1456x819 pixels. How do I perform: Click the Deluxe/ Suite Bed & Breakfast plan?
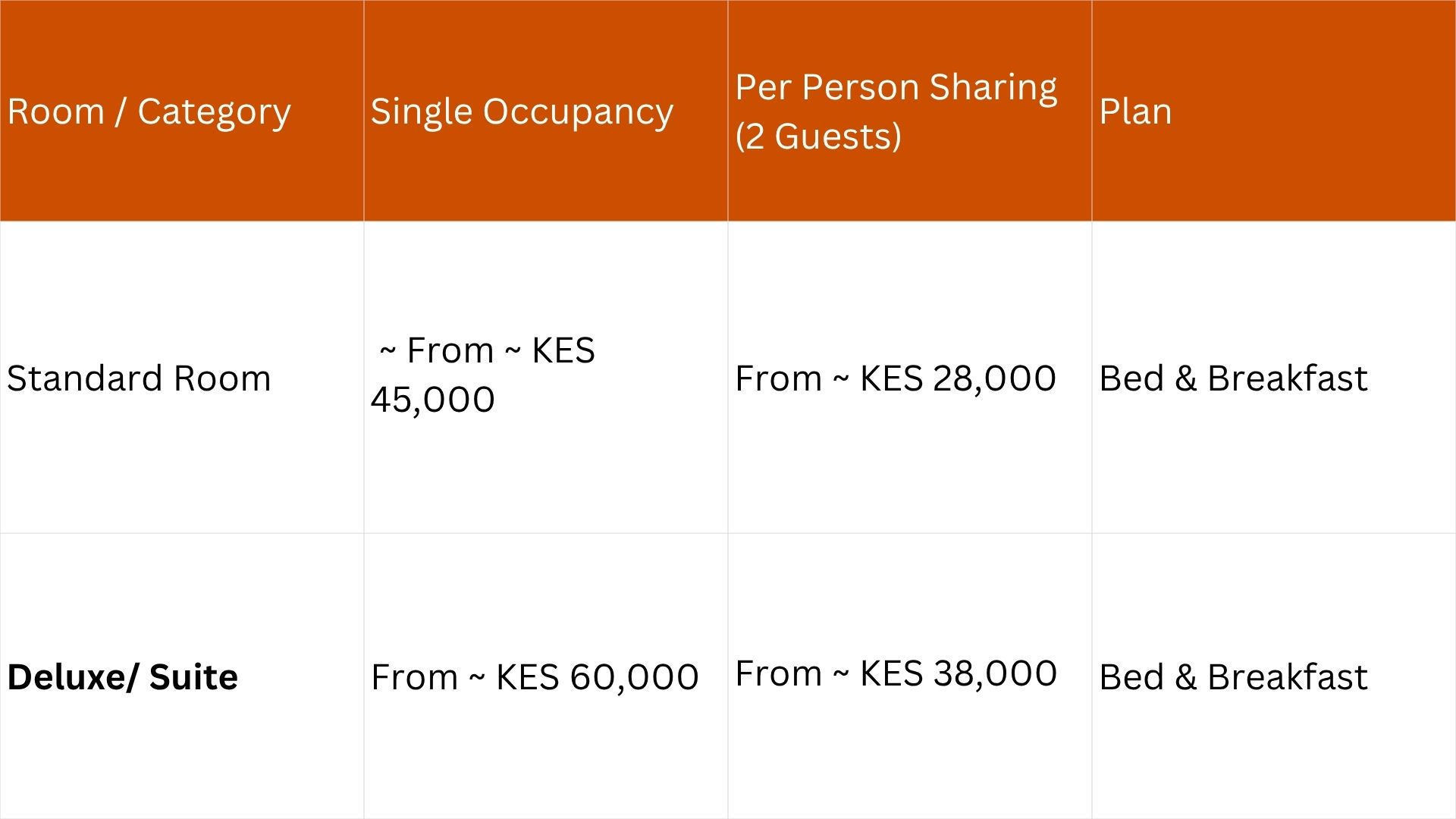click(x=1233, y=677)
